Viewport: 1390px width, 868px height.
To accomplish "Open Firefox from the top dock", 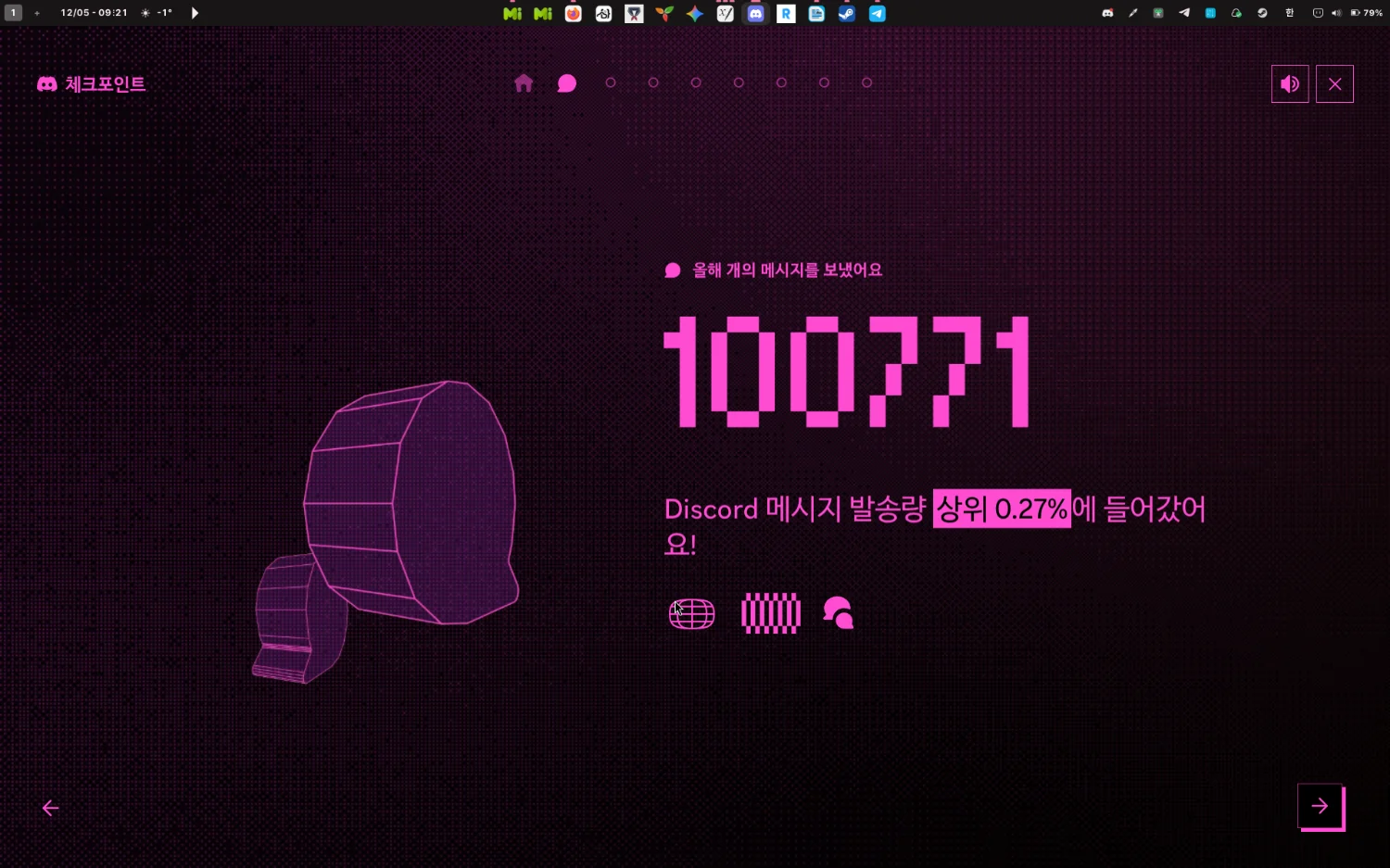I will pos(574,14).
